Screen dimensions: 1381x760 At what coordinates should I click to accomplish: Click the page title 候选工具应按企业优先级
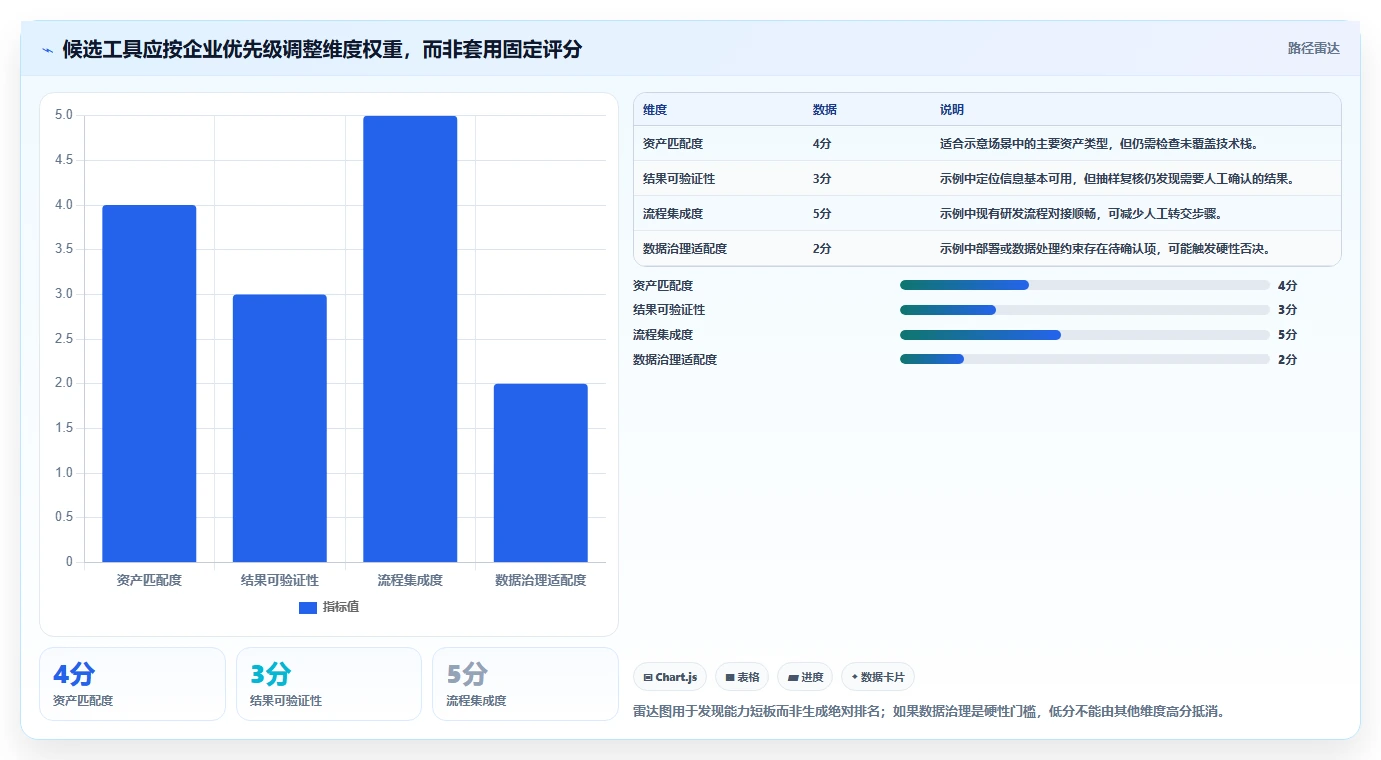[x=322, y=49]
